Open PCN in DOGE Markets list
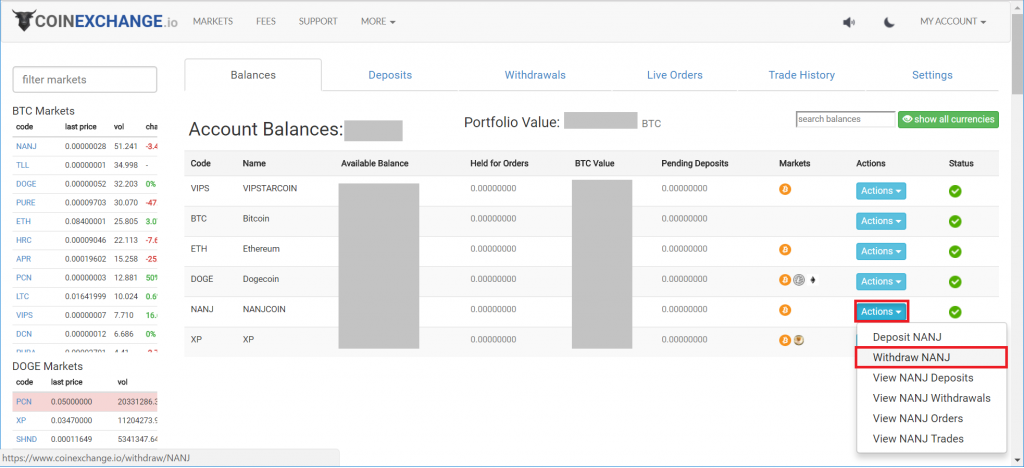The height and width of the screenshot is (468, 1024). point(24,402)
